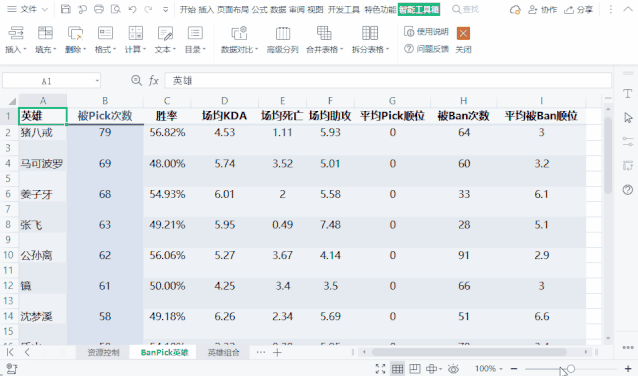Open the 英雄组合 sheet tab
The width and height of the screenshot is (638, 376).
click(x=223, y=352)
